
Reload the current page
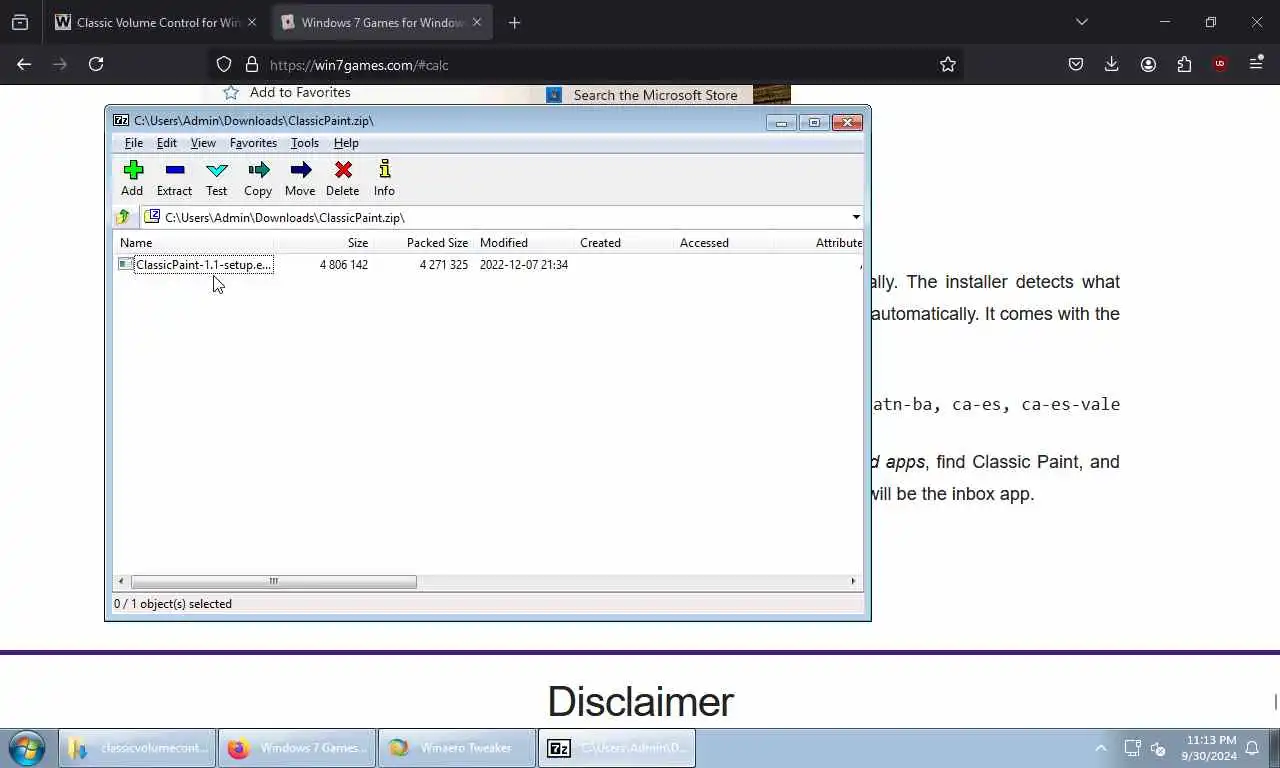96,64
